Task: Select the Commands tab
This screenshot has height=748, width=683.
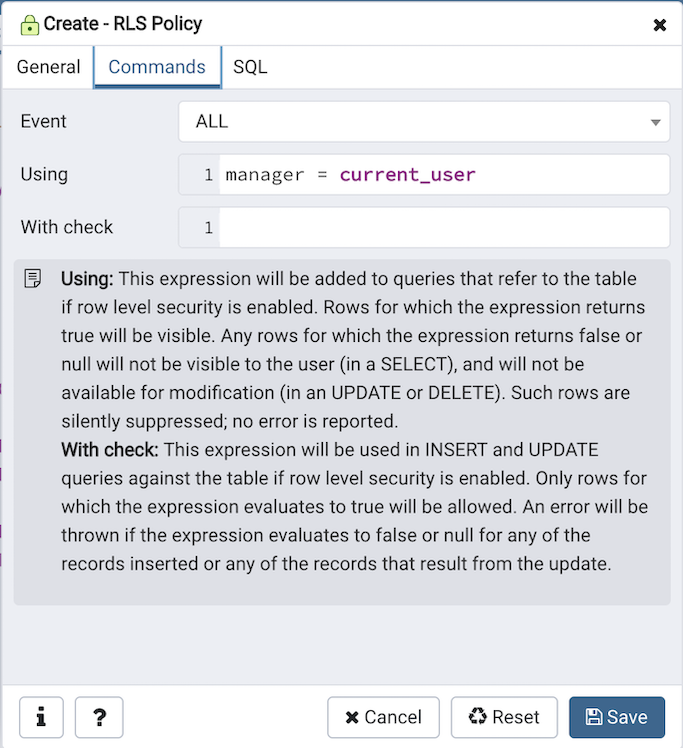Action: 157,67
